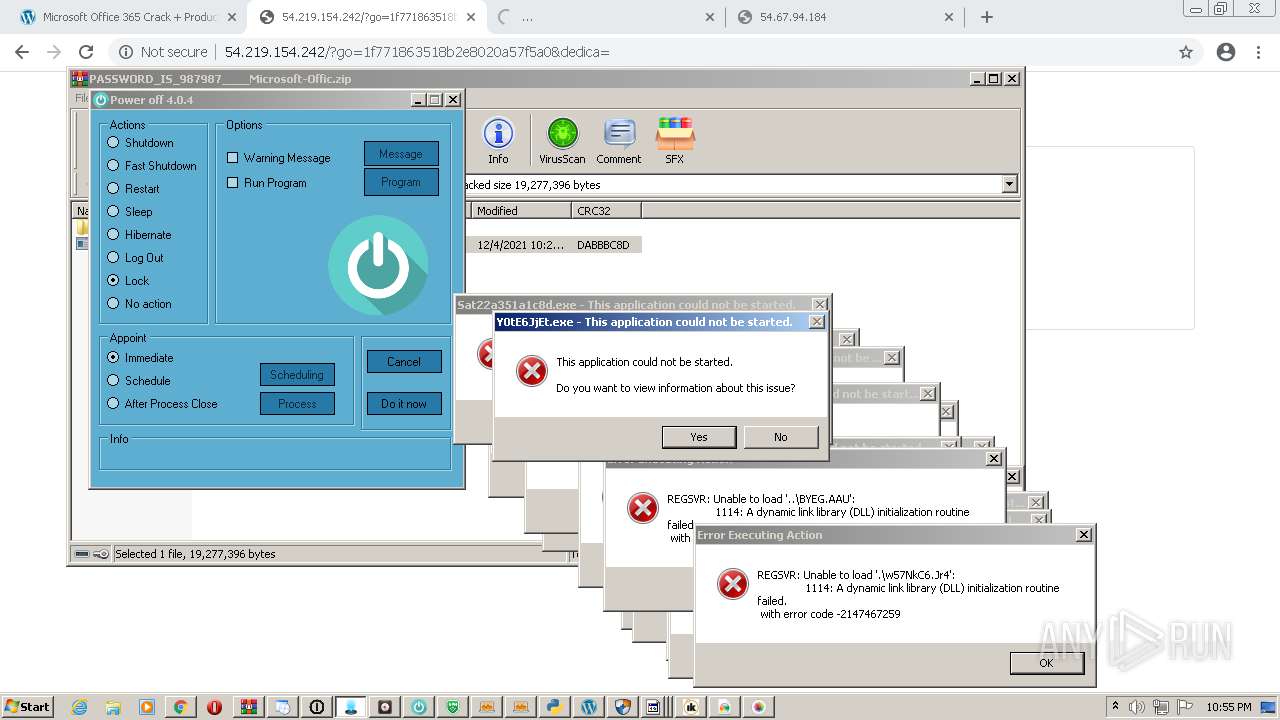Enable the Warning Message checkbox

(279, 158)
